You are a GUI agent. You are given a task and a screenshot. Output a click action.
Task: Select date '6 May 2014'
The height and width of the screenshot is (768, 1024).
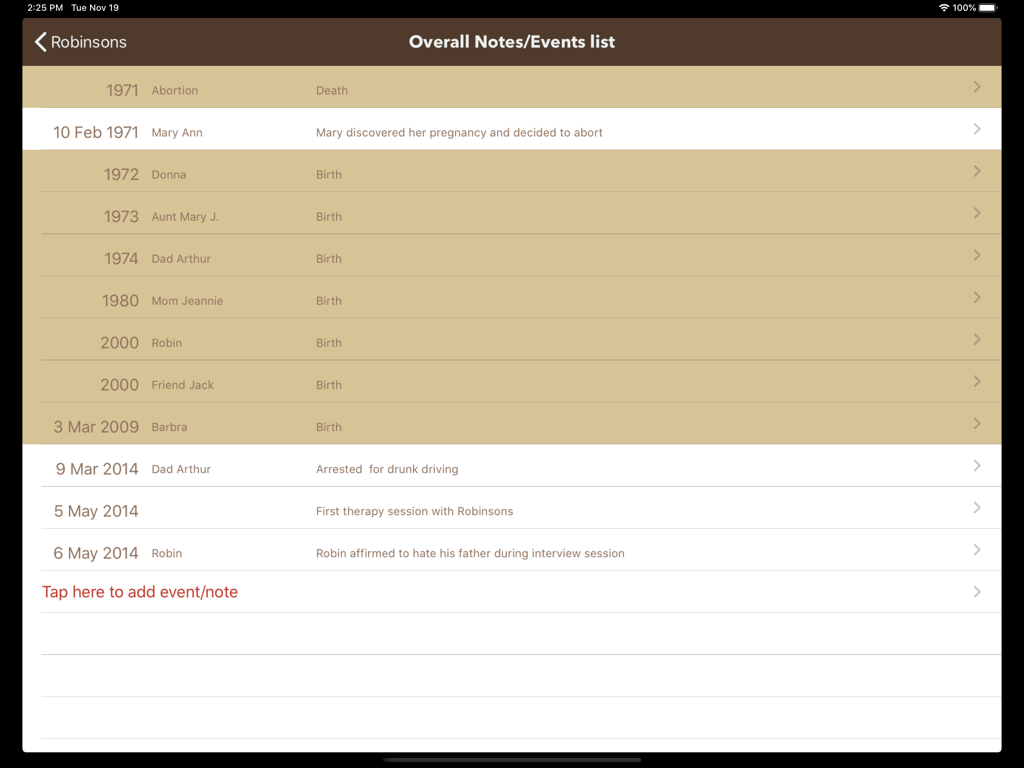tap(96, 553)
